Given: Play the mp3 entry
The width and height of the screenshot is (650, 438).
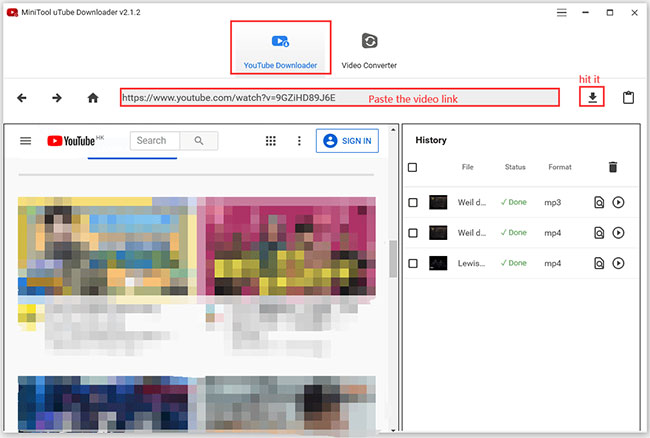Looking at the screenshot, I should pos(618,202).
